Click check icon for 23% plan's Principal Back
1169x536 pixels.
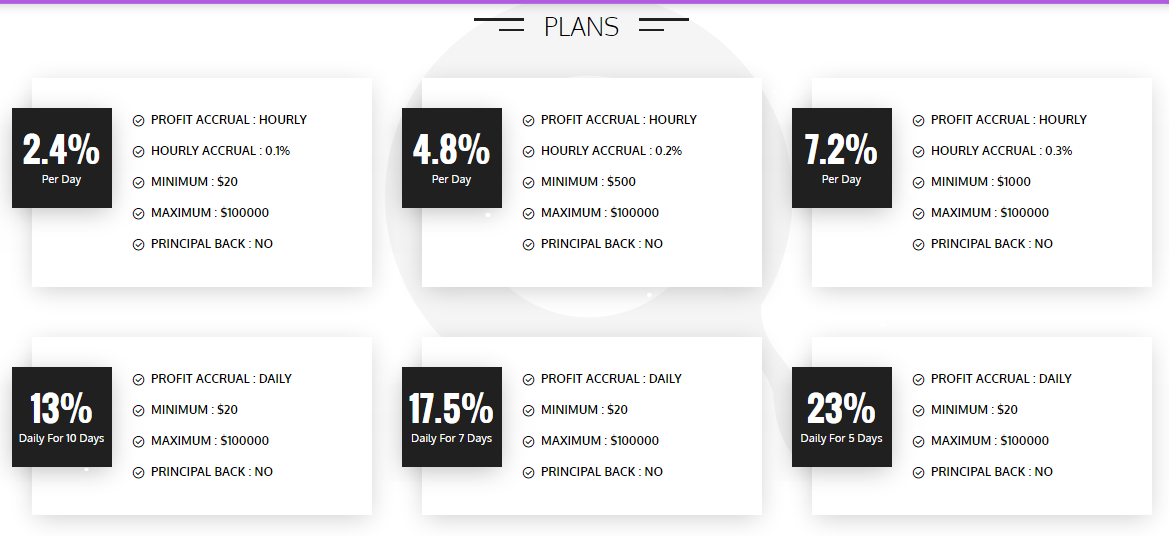pyautogui.click(x=918, y=472)
